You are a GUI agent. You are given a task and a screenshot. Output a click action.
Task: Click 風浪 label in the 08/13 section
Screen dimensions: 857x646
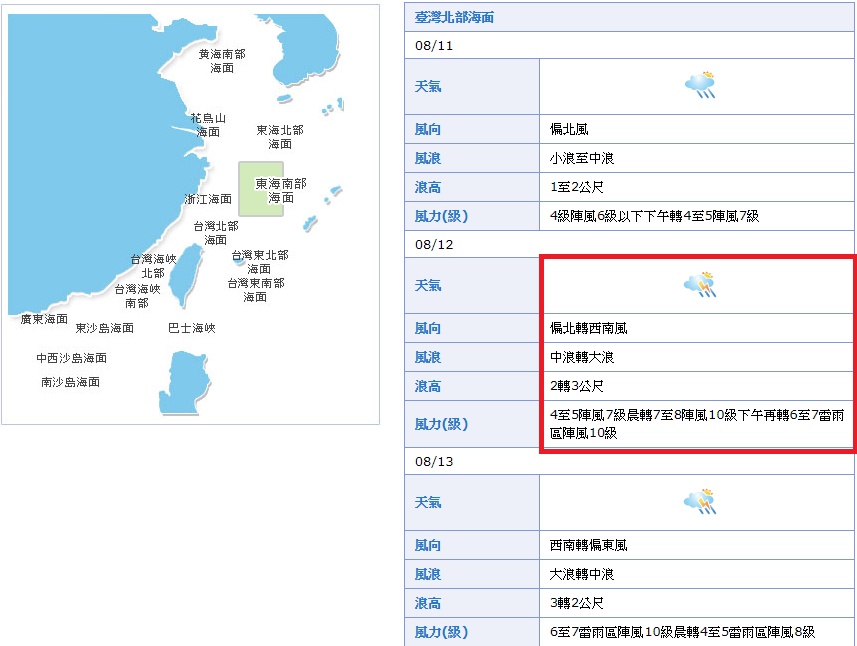428,574
